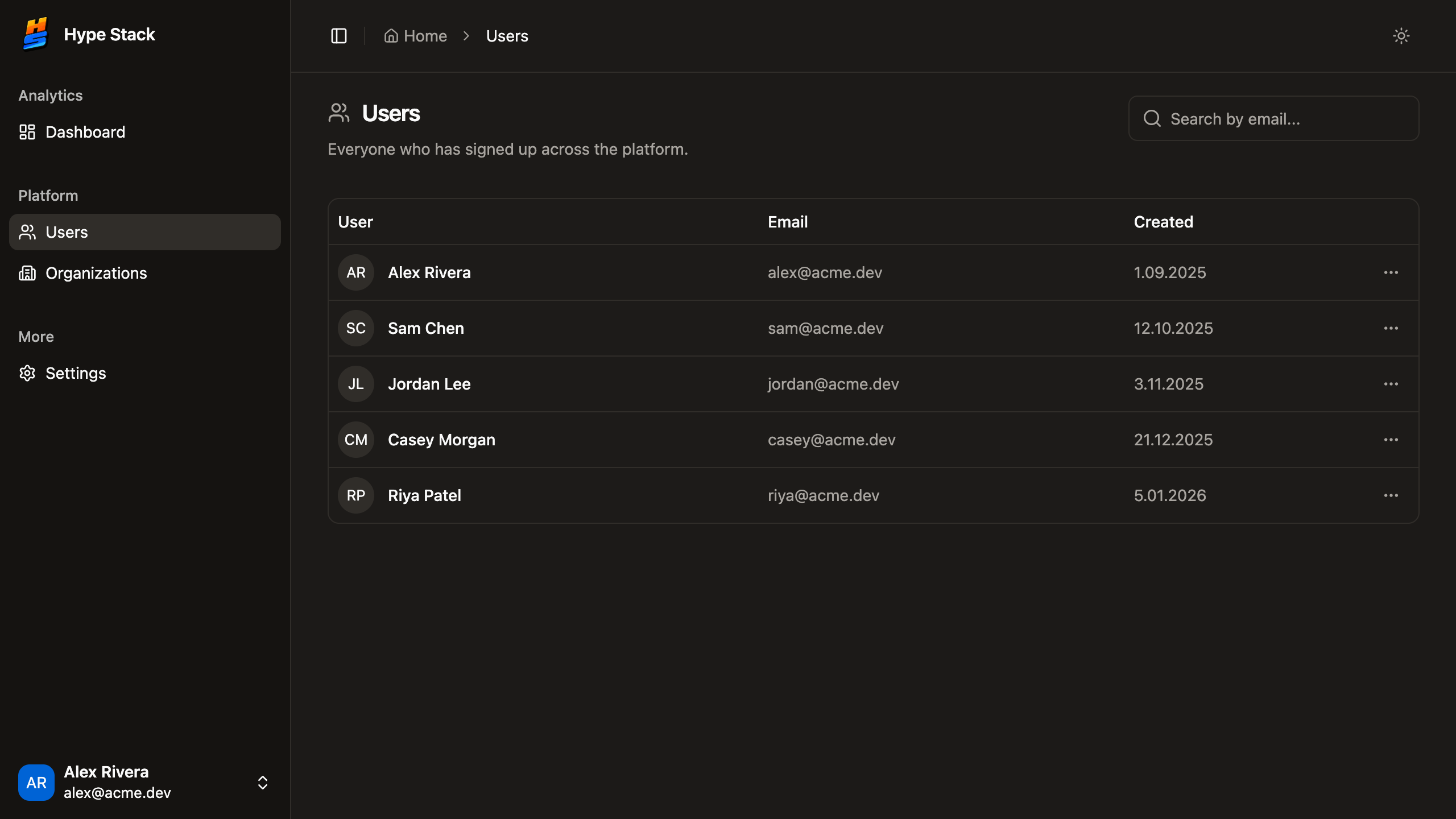Click the sam@acme.dev email cell
The height and width of the screenshot is (819, 1456).
826,328
